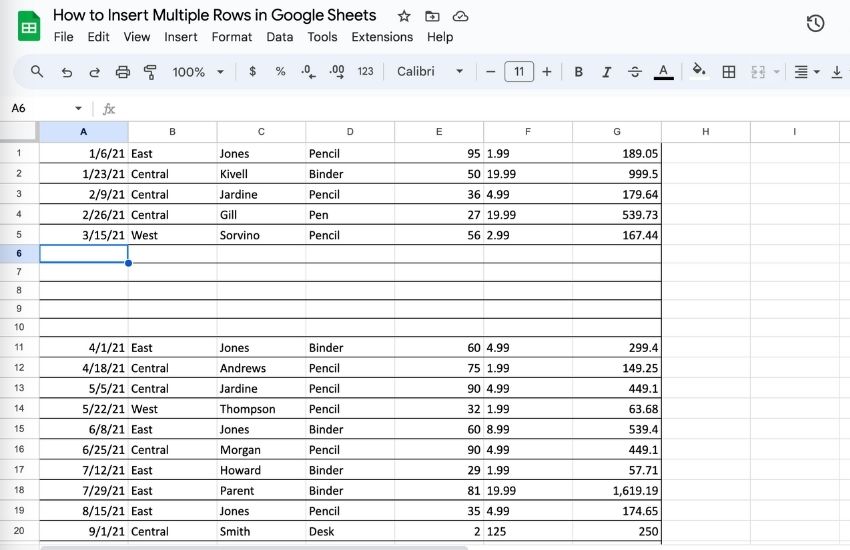Open the borders tool
The width and height of the screenshot is (850, 550).
[x=729, y=72]
